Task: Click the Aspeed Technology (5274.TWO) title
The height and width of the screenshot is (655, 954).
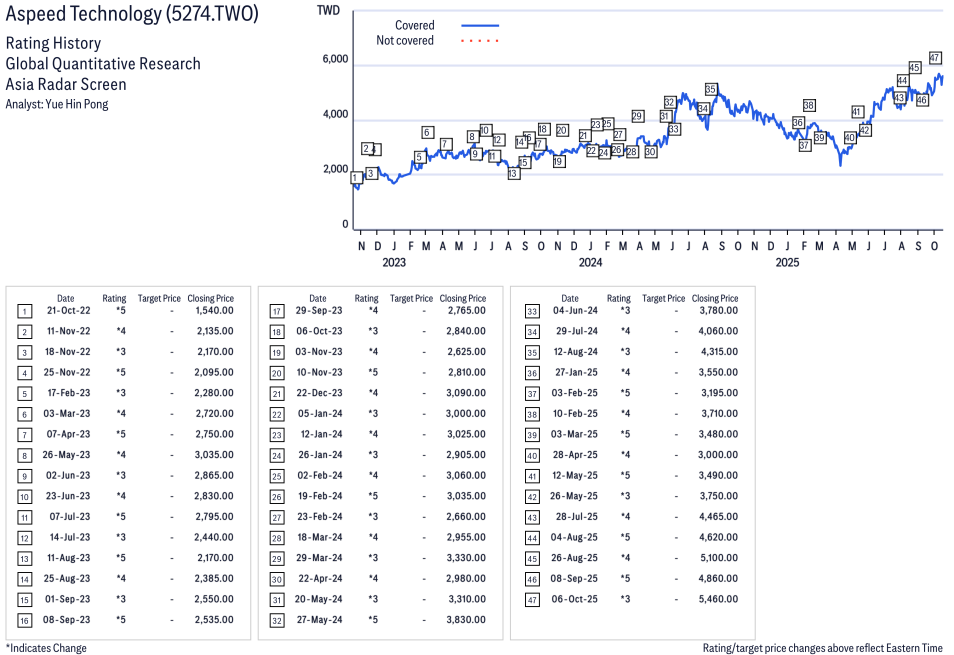Action: [132, 17]
